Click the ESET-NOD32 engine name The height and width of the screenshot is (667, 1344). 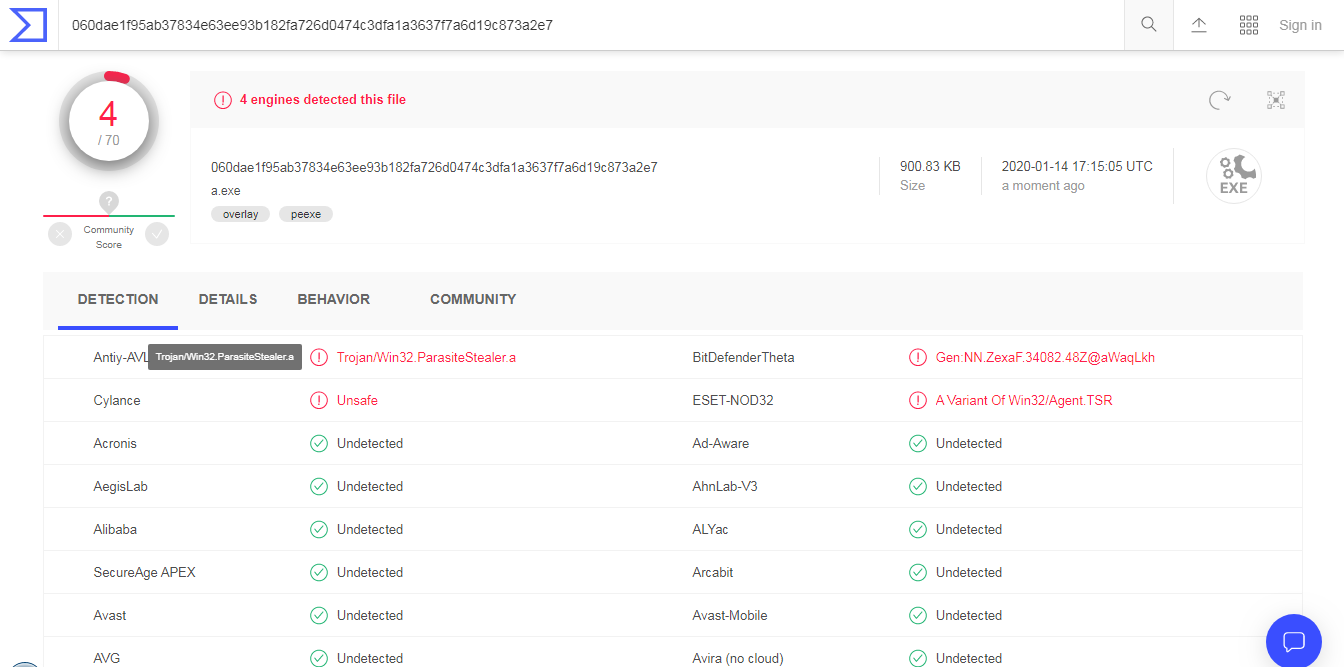[x=733, y=400]
